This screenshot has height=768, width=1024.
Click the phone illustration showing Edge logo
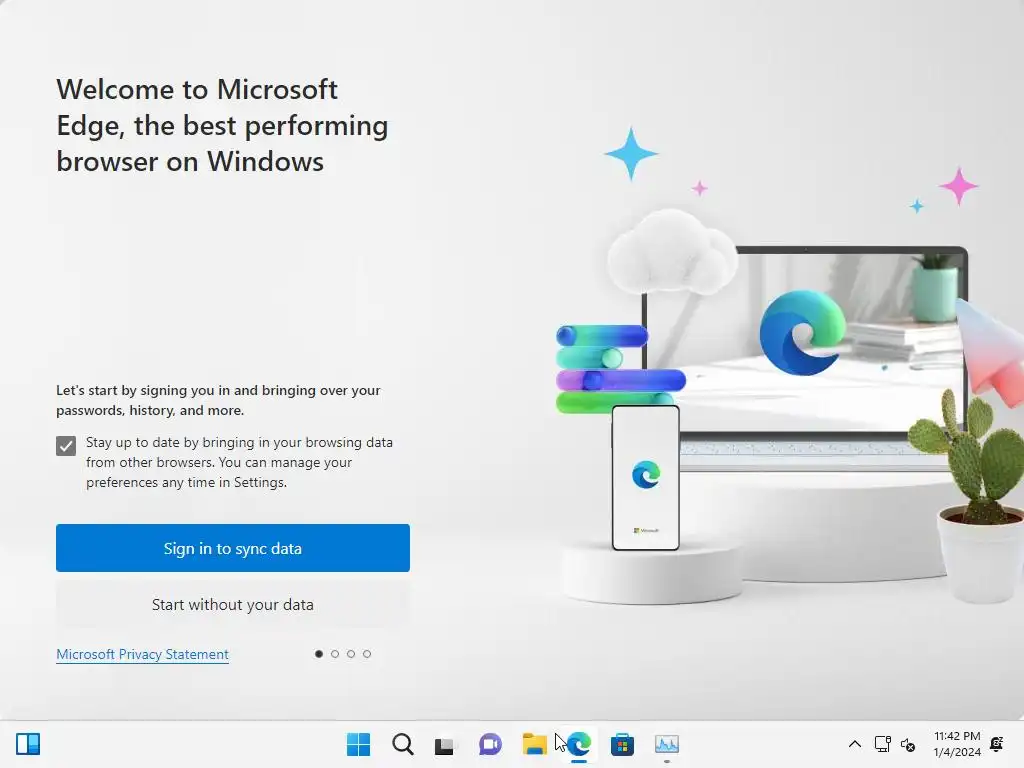(645, 477)
